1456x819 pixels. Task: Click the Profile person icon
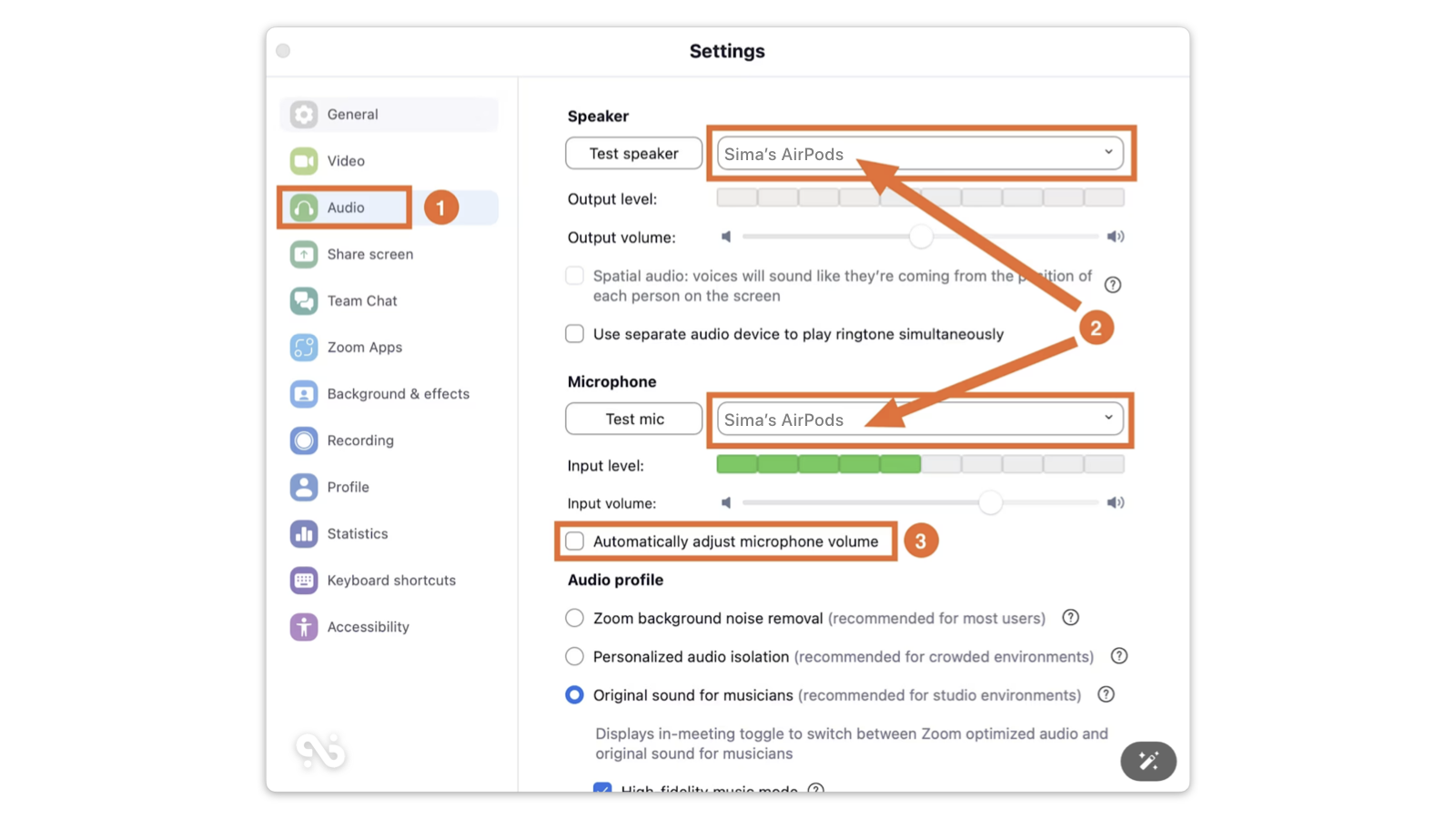(x=304, y=487)
